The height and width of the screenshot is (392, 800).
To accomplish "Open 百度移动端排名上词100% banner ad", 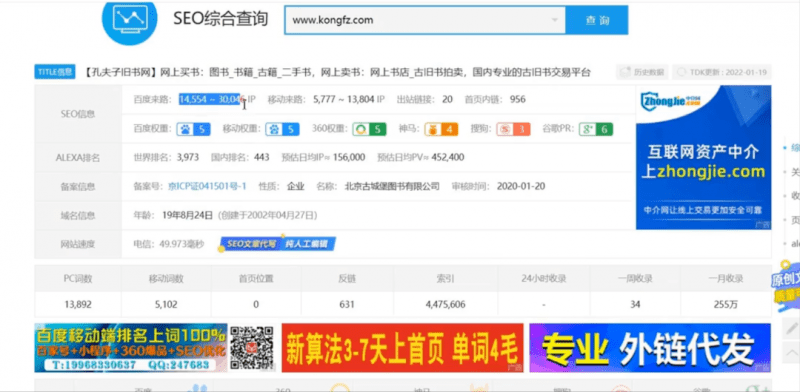I will pos(131,348).
